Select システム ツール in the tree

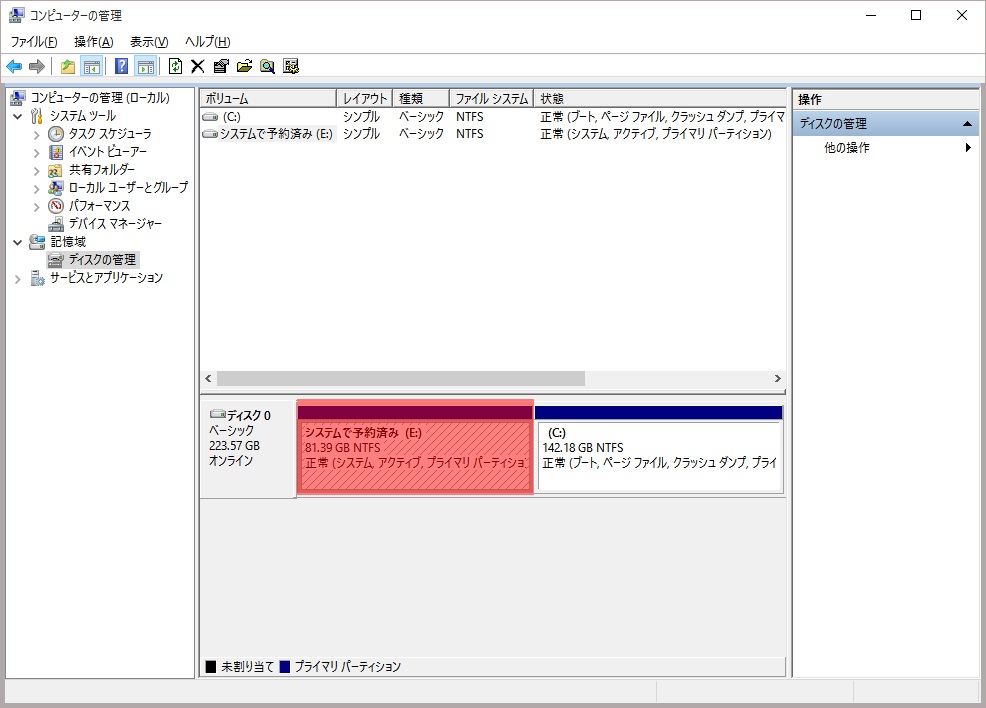pyautogui.click(x=82, y=116)
